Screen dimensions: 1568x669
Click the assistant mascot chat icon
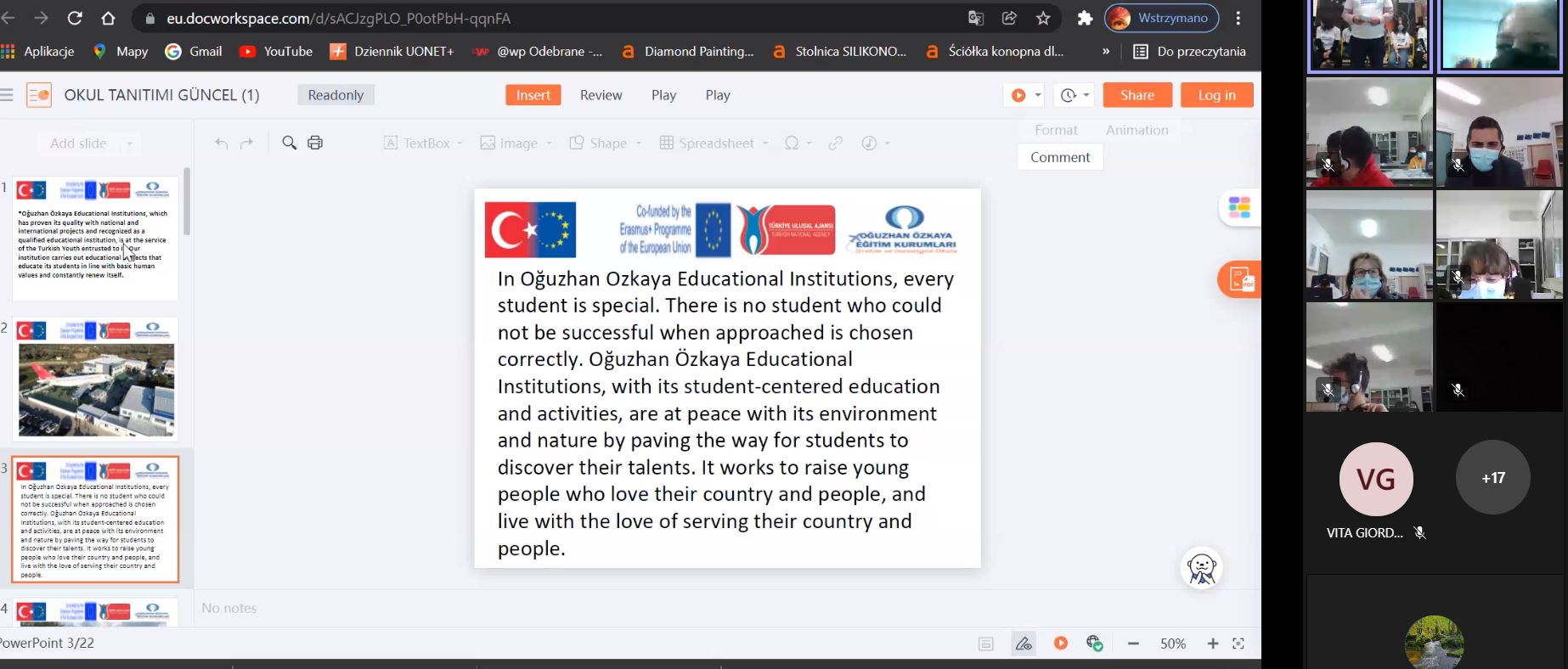tap(1201, 569)
